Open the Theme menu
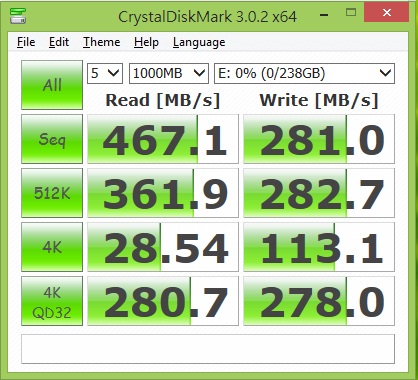 click(x=102, y=42)
